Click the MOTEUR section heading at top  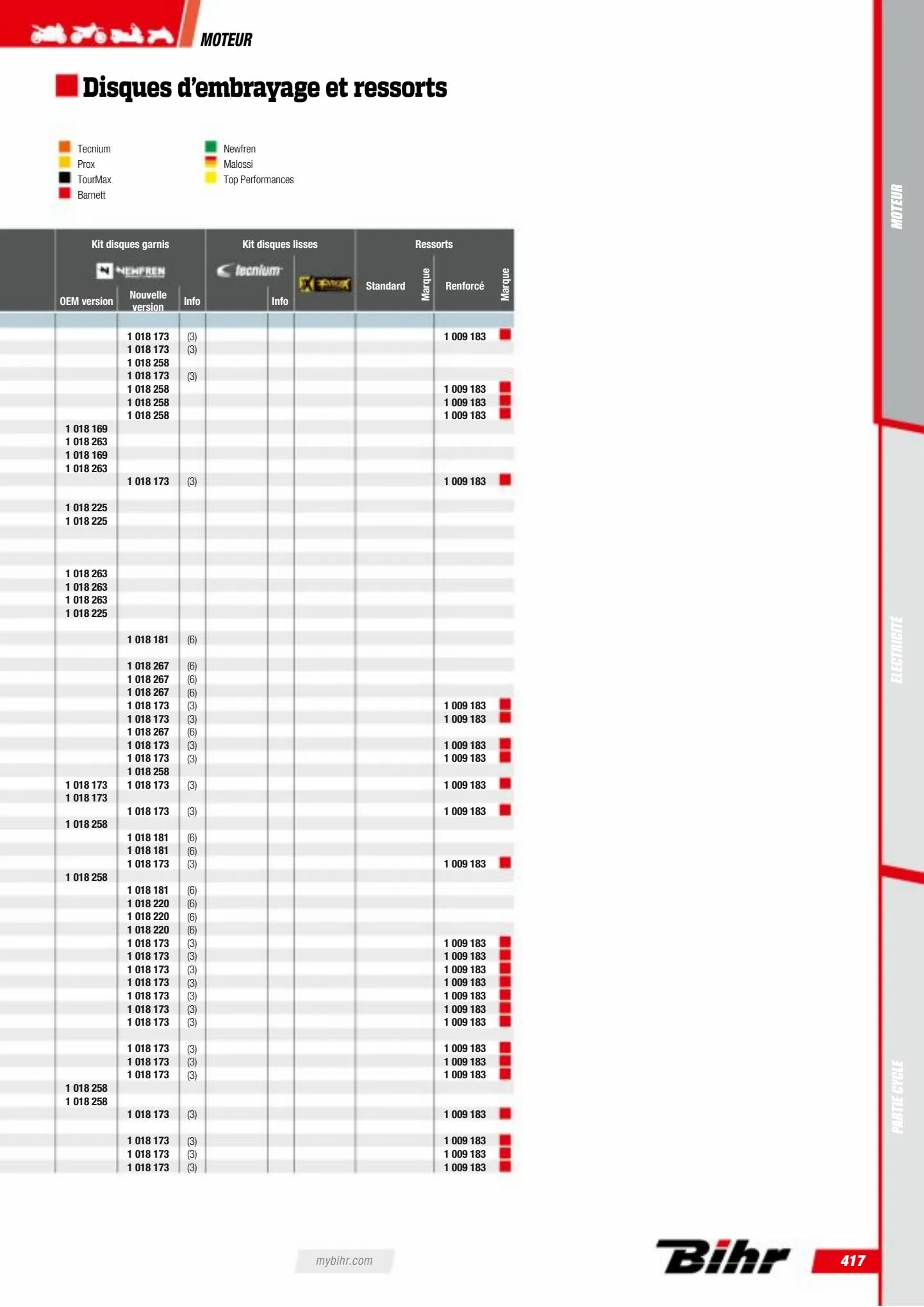[x=226, y=40]
